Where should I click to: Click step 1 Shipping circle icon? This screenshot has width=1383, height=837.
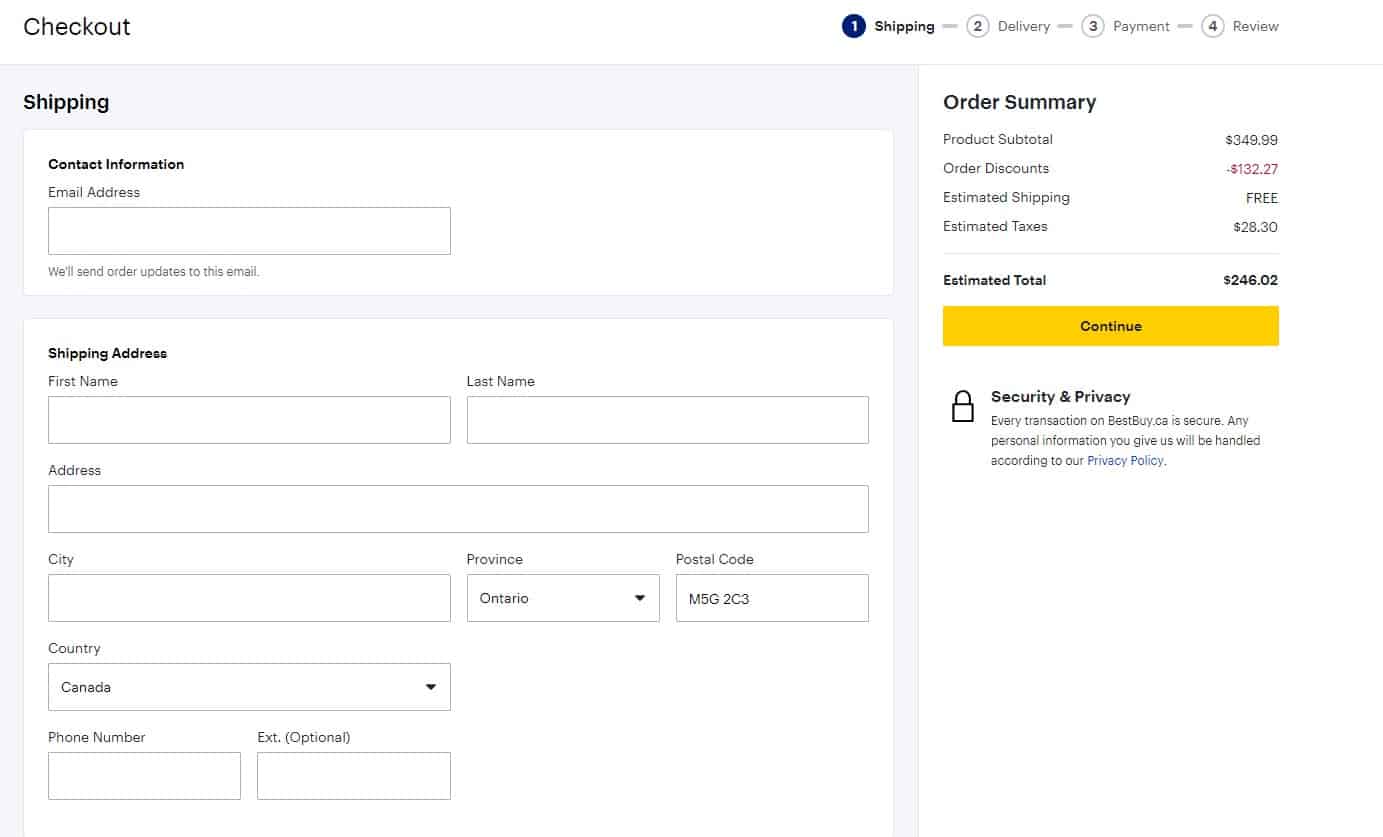pos(853,27)
